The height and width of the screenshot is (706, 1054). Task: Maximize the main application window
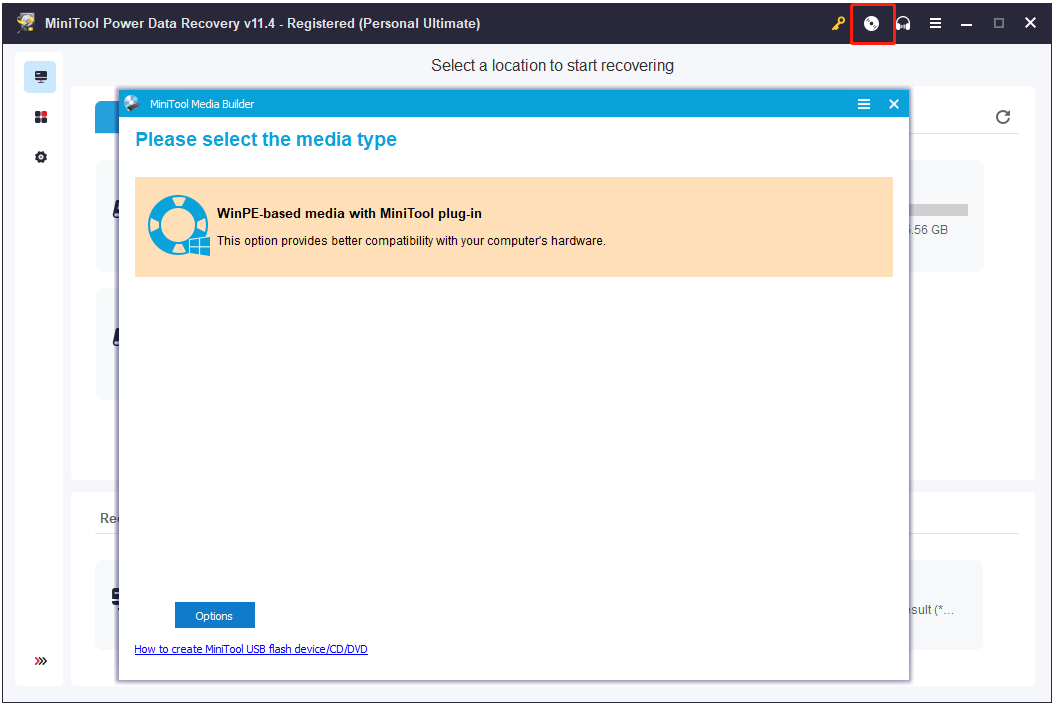click(999, 24)
